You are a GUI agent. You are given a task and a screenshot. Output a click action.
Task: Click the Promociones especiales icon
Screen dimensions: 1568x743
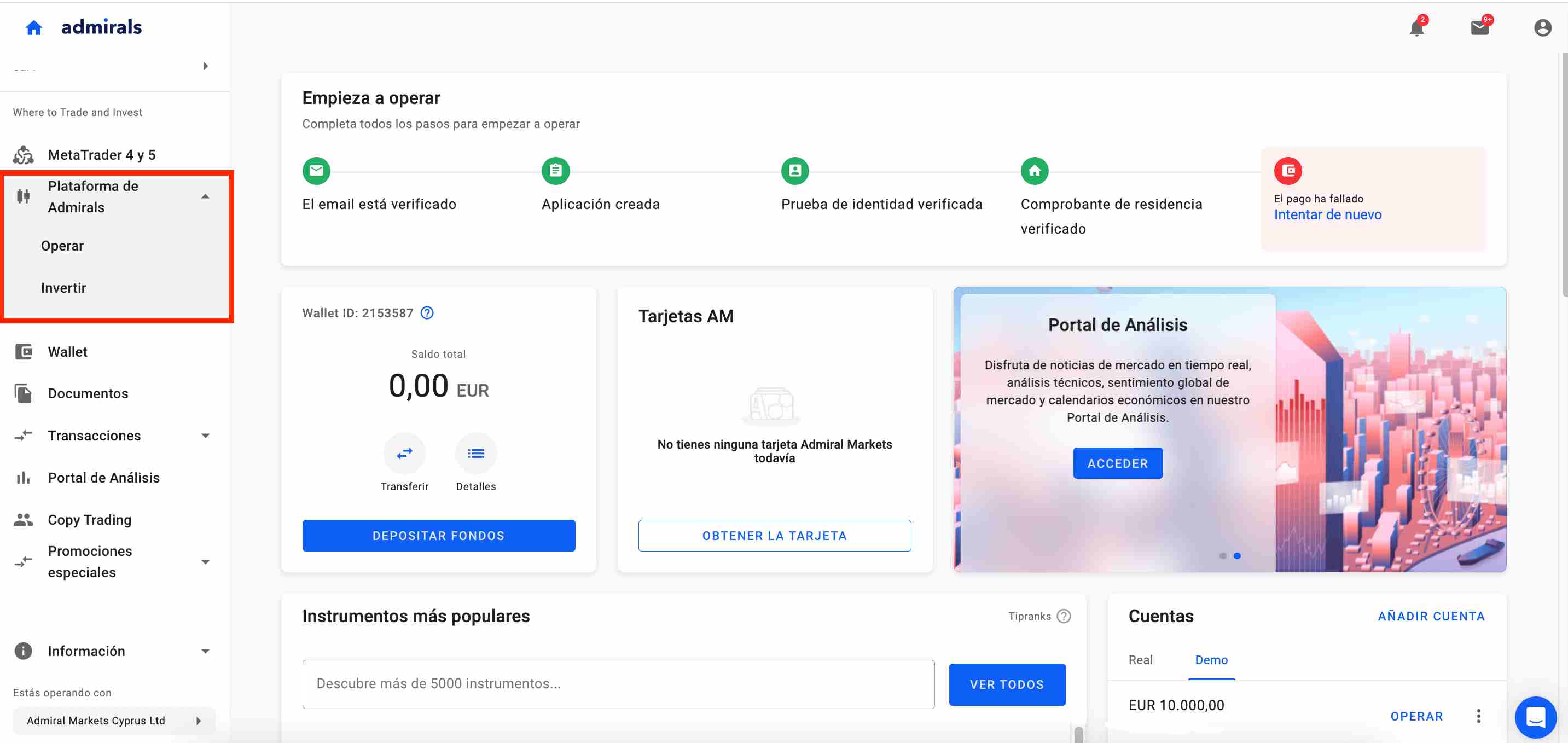coord(23,562)
